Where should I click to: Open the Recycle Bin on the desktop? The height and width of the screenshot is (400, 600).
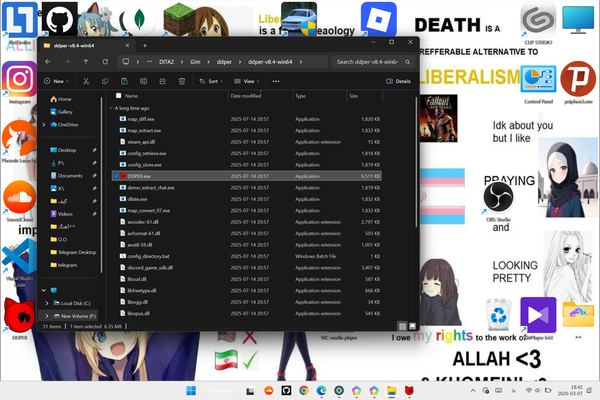click(x=498, y=315)
